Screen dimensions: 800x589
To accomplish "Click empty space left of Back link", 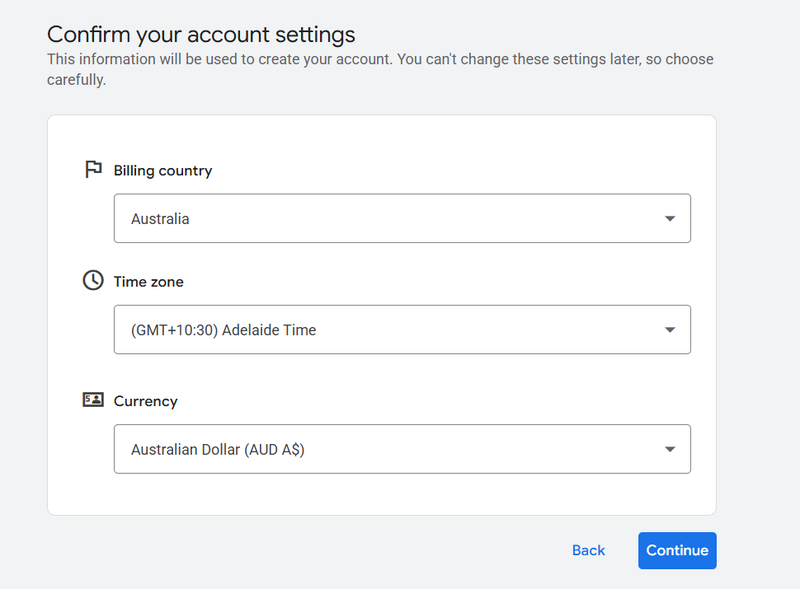I will [300, 550].
